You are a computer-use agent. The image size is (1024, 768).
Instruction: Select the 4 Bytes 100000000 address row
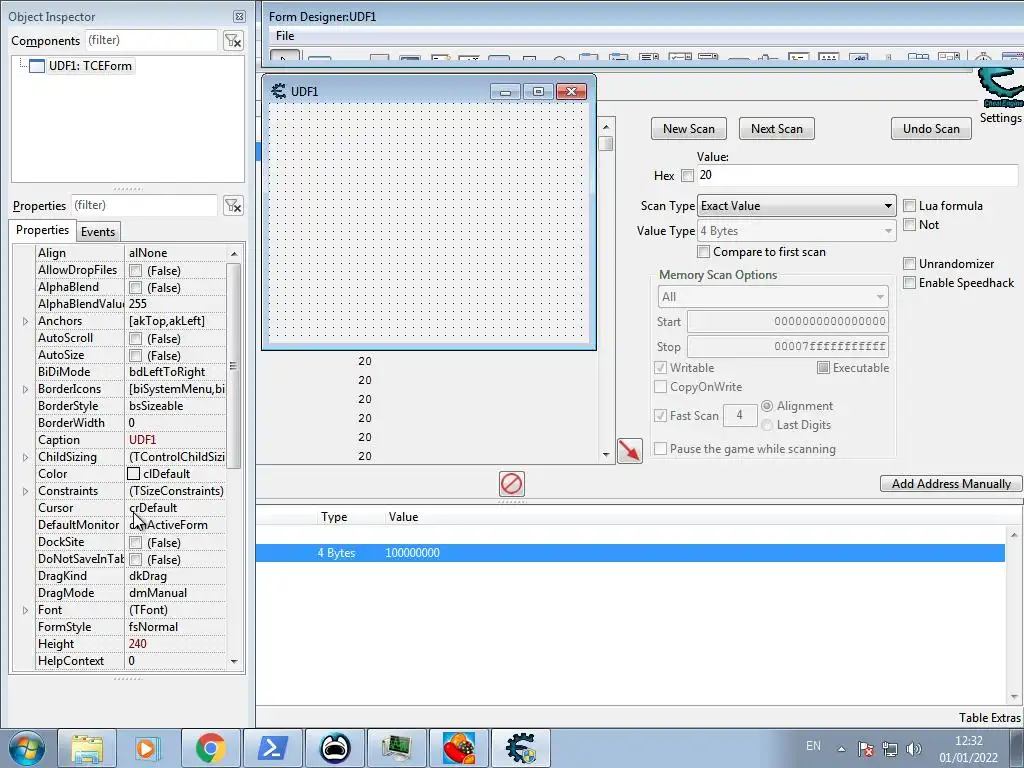point(630,552)
